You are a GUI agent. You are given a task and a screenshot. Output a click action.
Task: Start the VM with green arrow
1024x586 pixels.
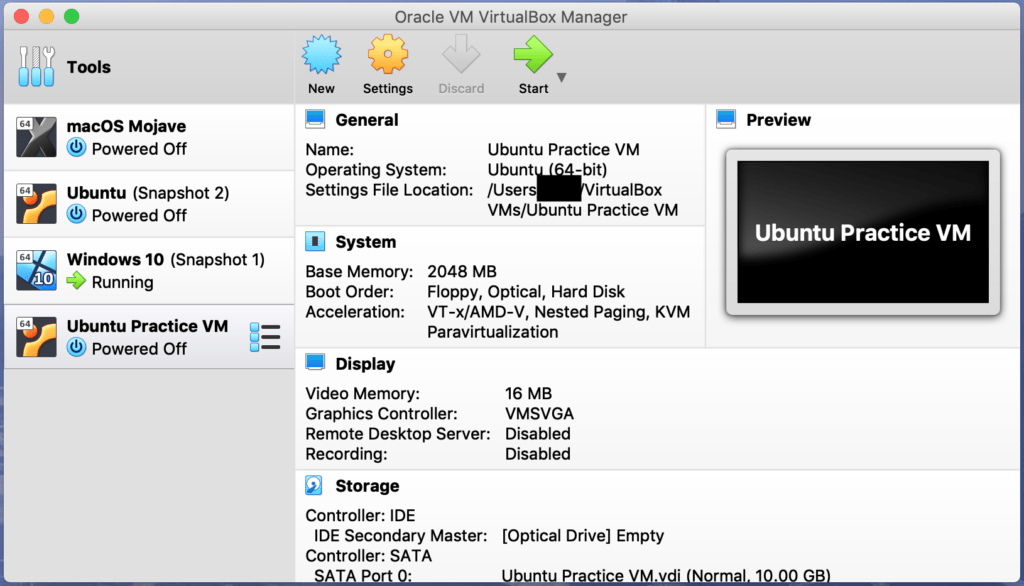click(x=533, y=55)
